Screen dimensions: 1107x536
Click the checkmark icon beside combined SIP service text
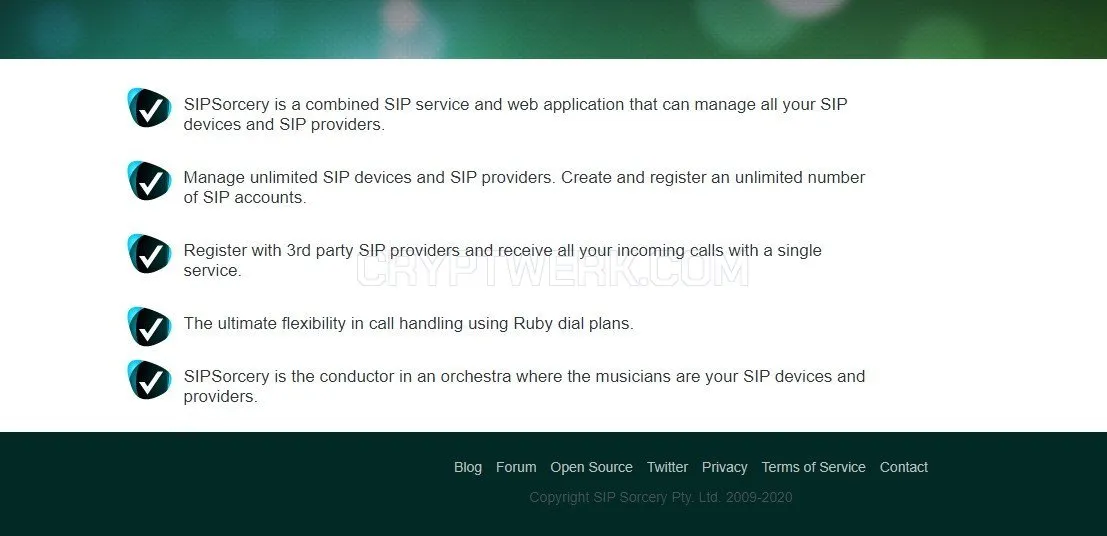[x=150, y=108]
